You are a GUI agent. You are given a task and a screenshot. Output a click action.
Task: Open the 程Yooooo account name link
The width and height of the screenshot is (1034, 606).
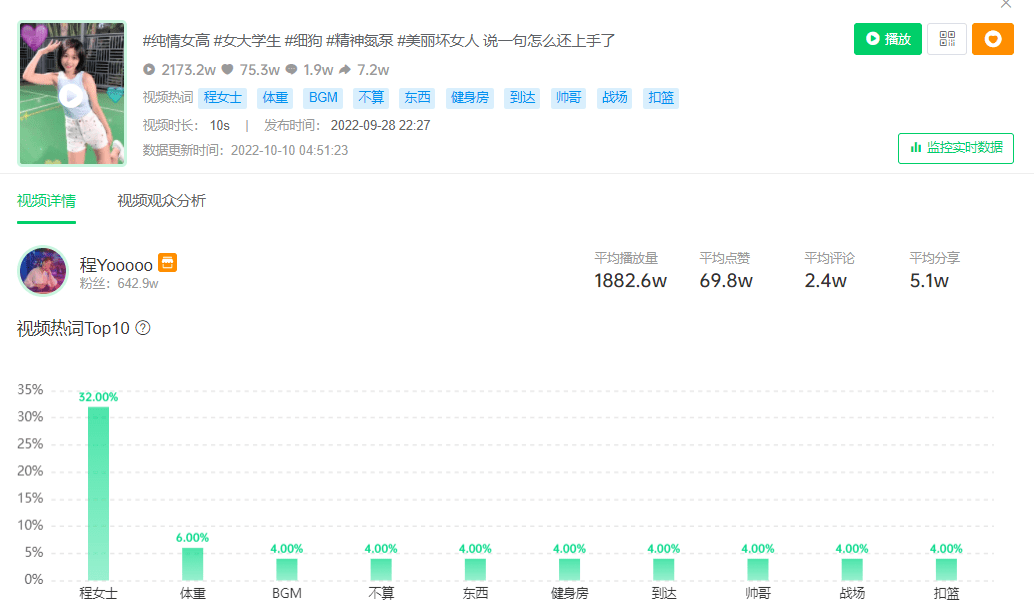coord(116,264)
